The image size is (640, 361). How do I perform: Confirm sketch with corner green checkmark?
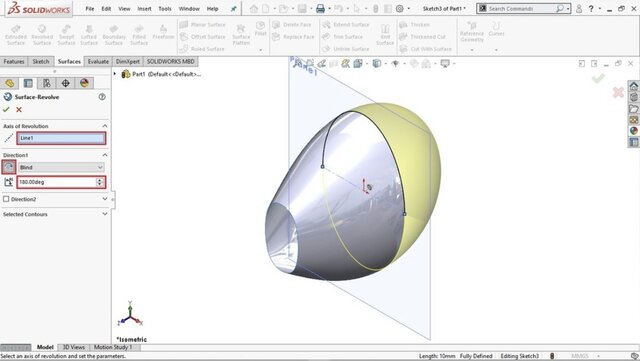(598, 78)
